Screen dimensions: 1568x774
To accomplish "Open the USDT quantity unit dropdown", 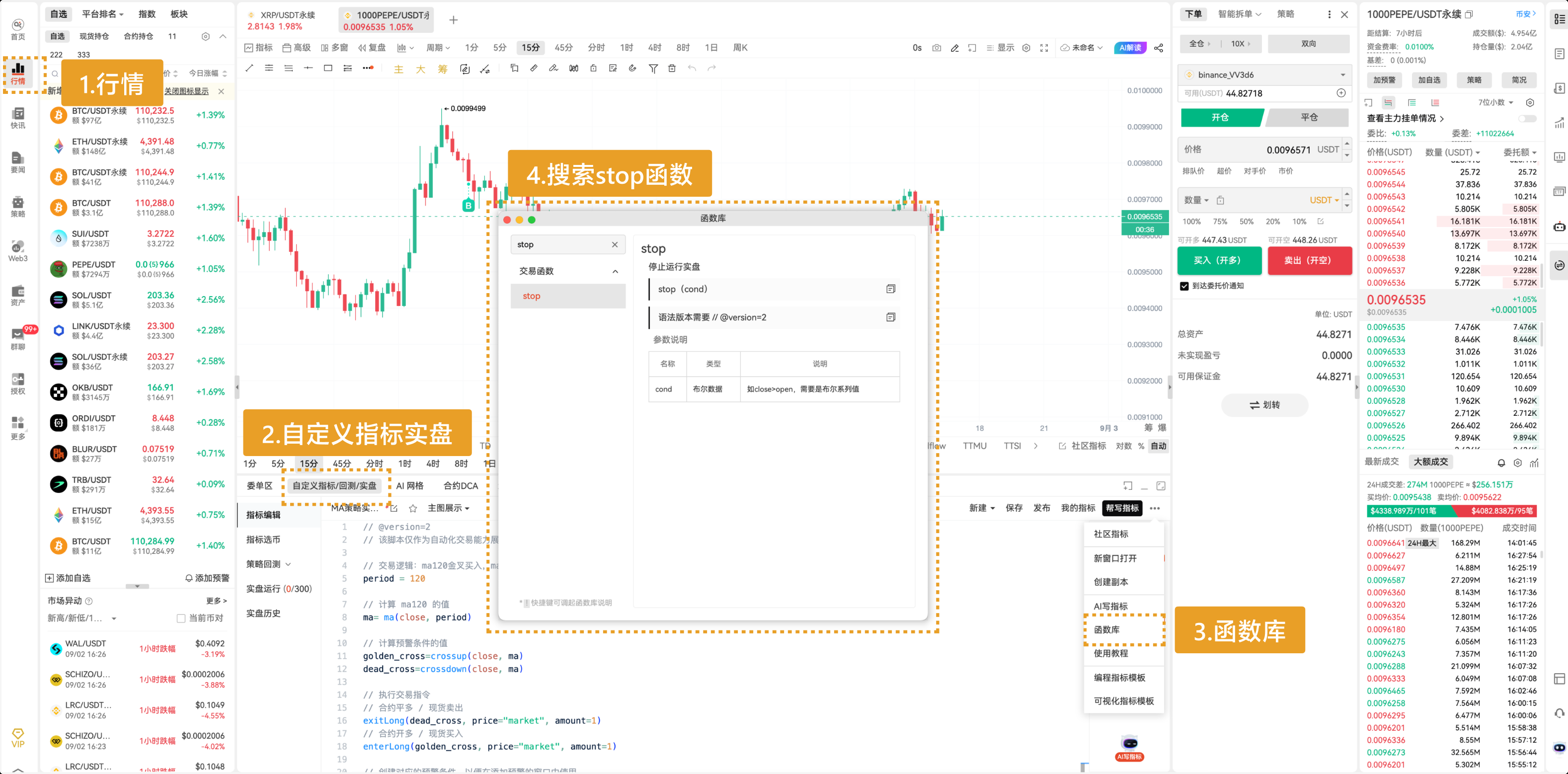I will point(1324,200).
